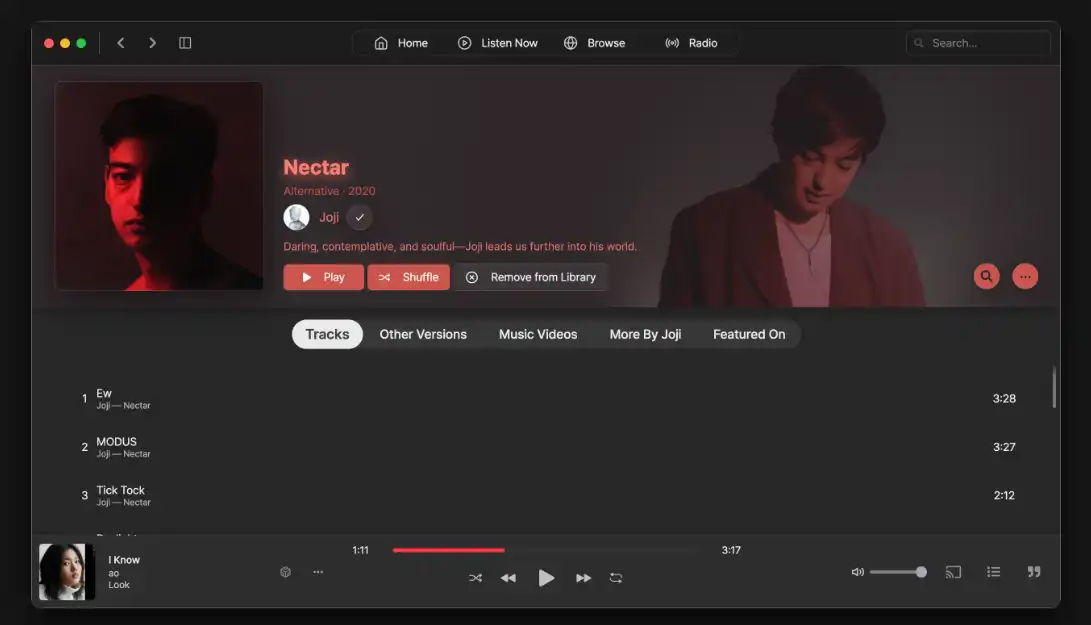Skip to next track

583,578
